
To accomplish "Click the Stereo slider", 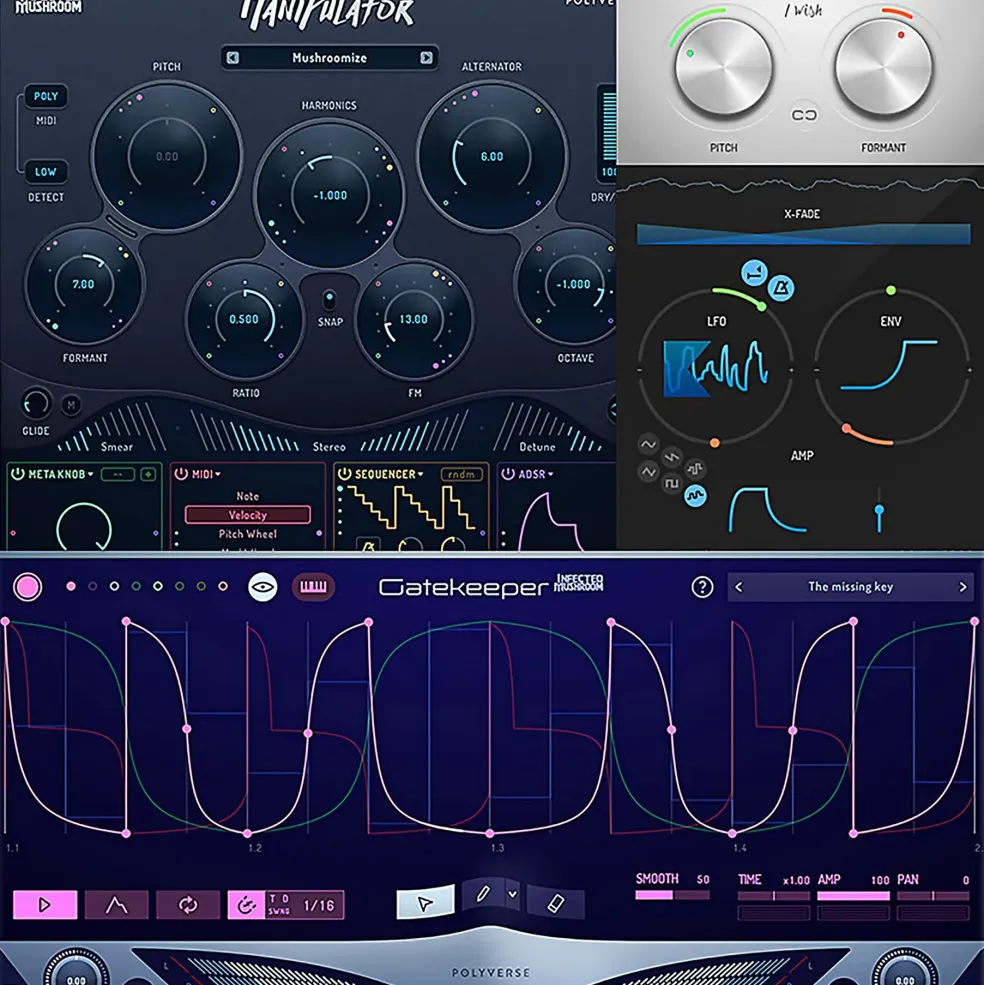I will (330, 429).
